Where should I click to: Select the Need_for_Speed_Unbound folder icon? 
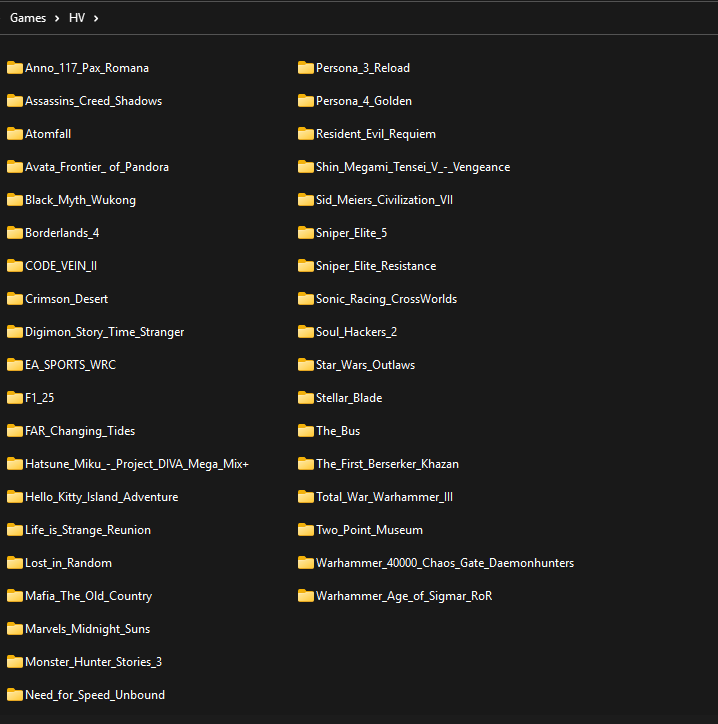15,695
